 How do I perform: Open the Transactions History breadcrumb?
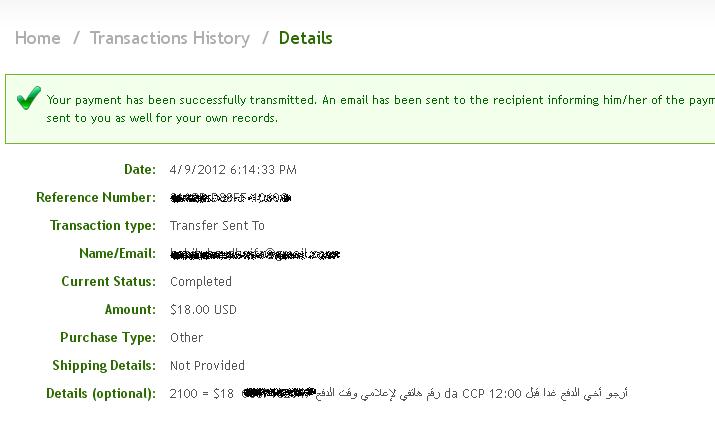pyautogui.click(x=170, y=38)
